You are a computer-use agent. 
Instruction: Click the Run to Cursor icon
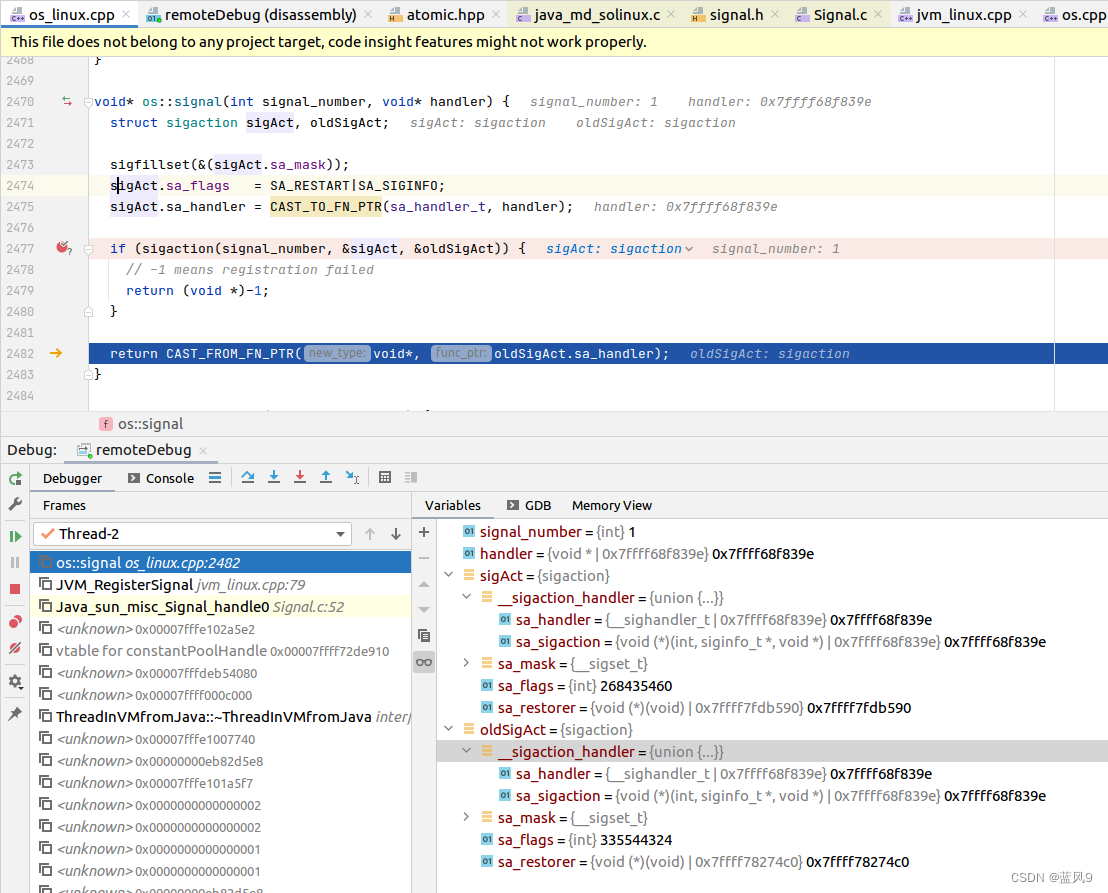pyautogui.click(x=352, y=478)
